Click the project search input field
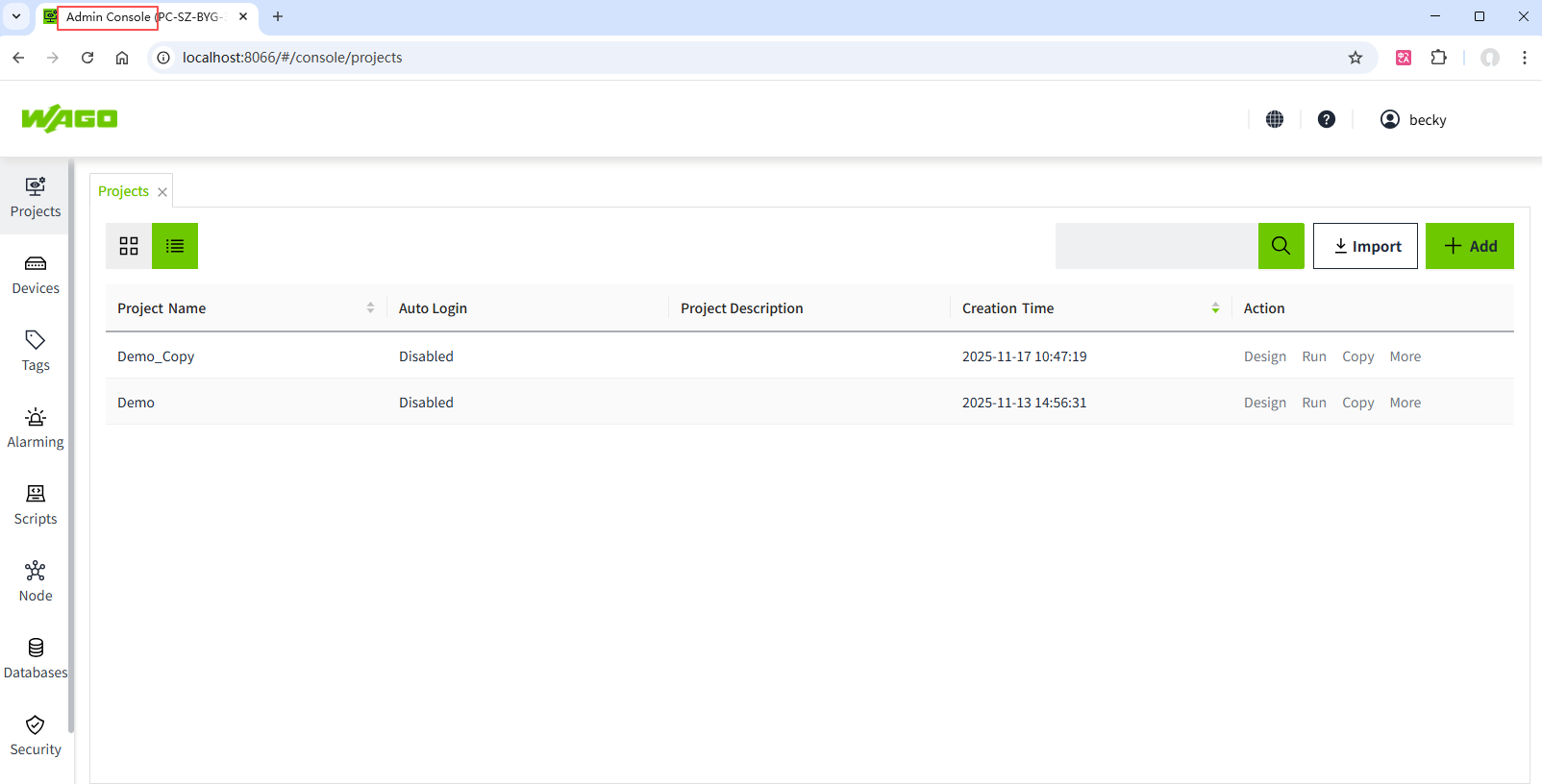The height and width of the screenshot is (784, 1542). click(1156, 246)
